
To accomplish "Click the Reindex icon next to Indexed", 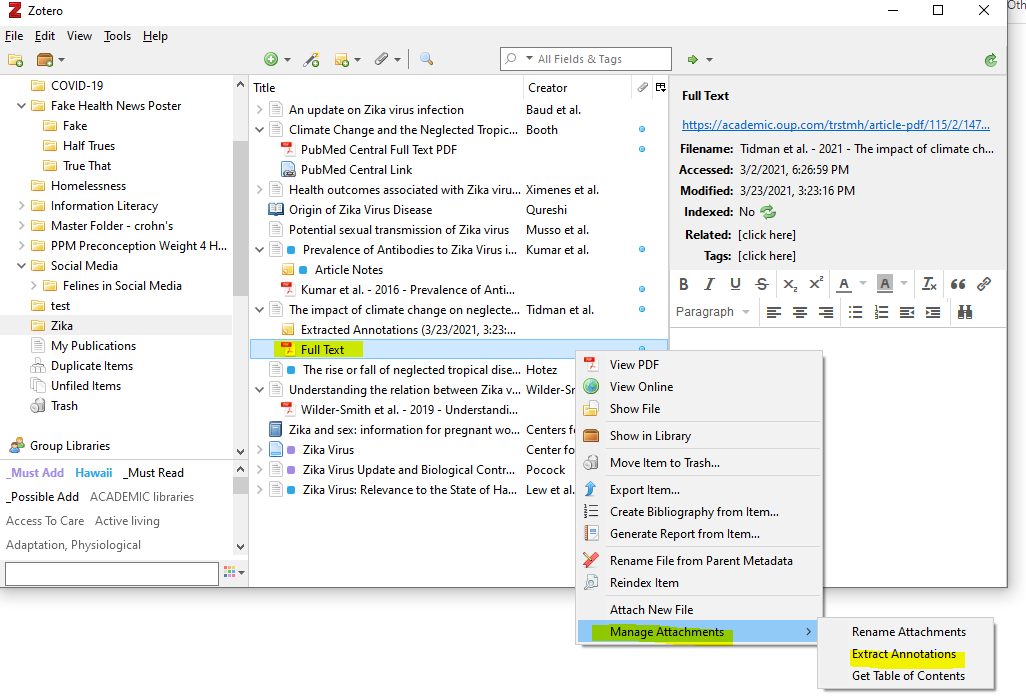I will pyautogui.click(x=768, y=212).
